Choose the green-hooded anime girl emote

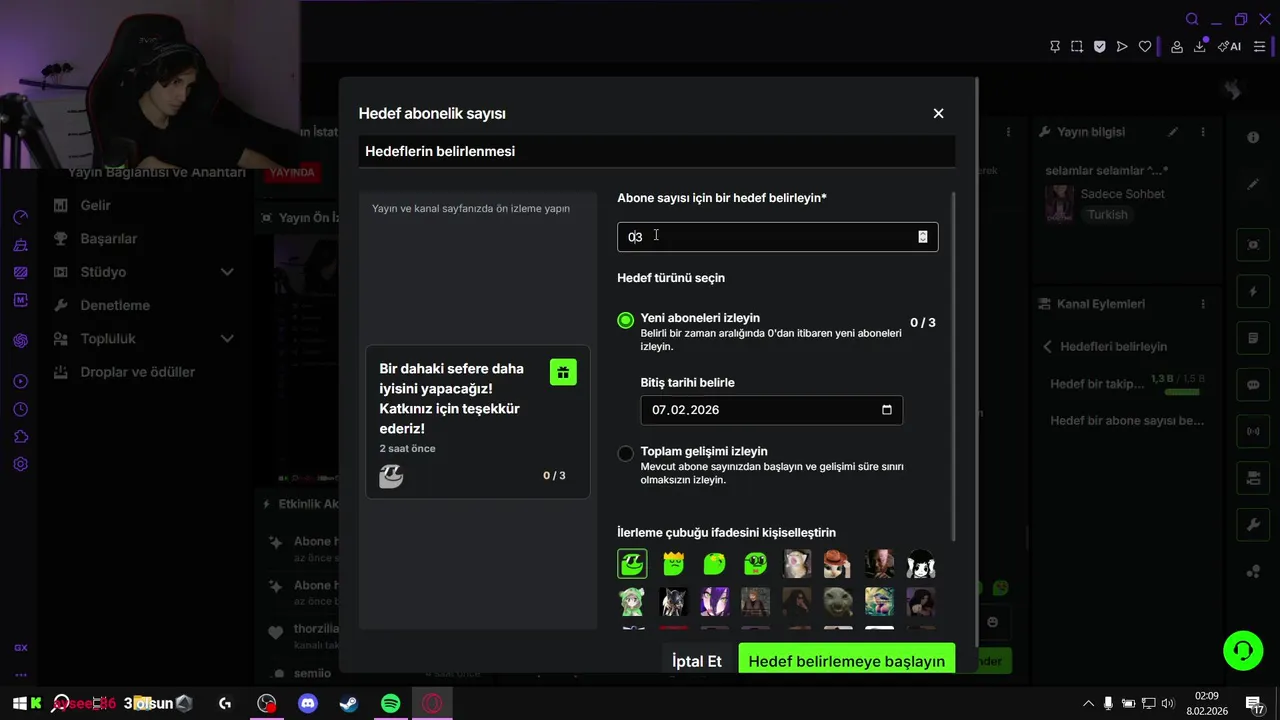coord(632,601)
